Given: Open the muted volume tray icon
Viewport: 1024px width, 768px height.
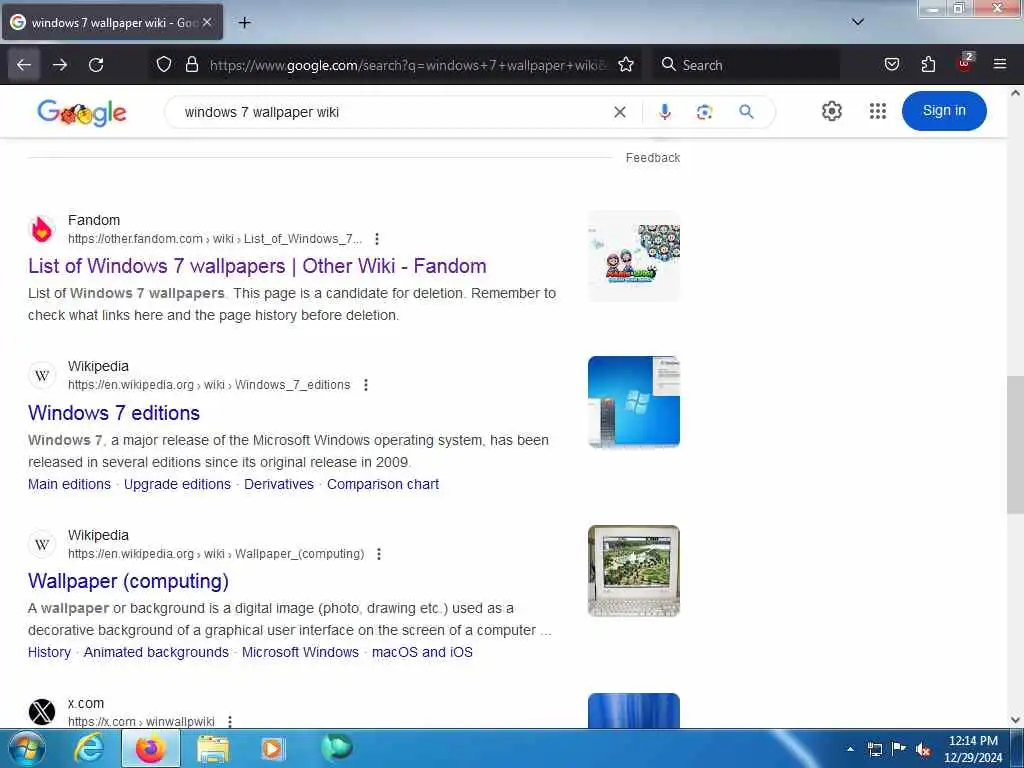Looking at the screenshot, I should coord(923,749).
